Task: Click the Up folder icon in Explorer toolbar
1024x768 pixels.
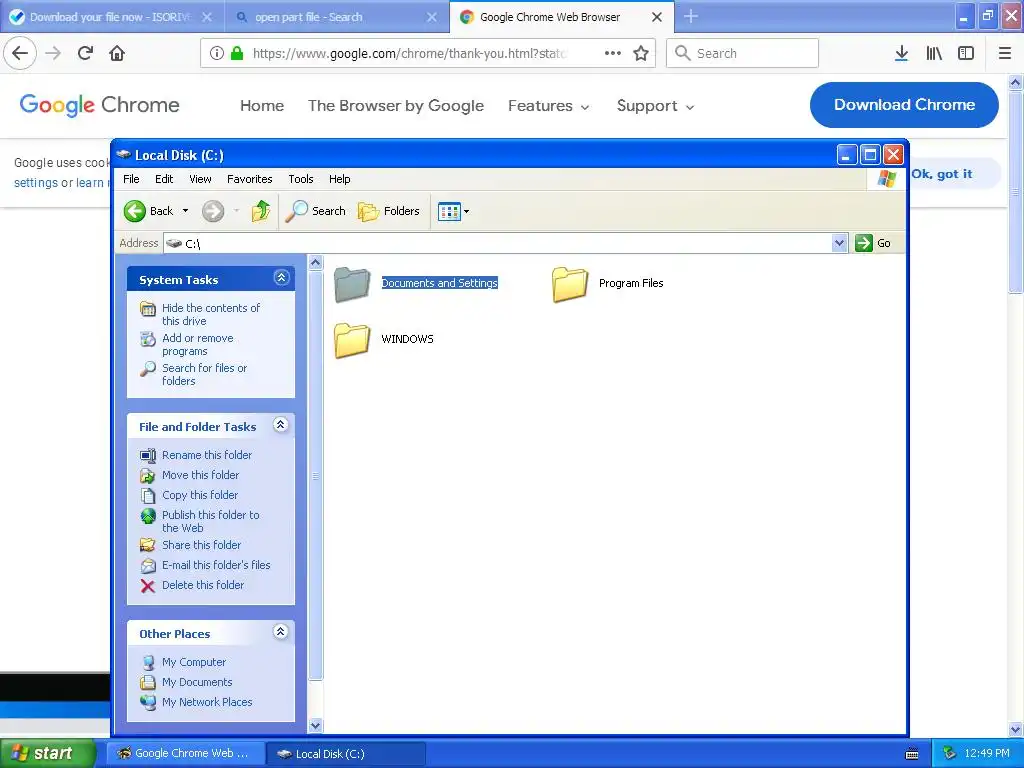Action: click(261, 211)
